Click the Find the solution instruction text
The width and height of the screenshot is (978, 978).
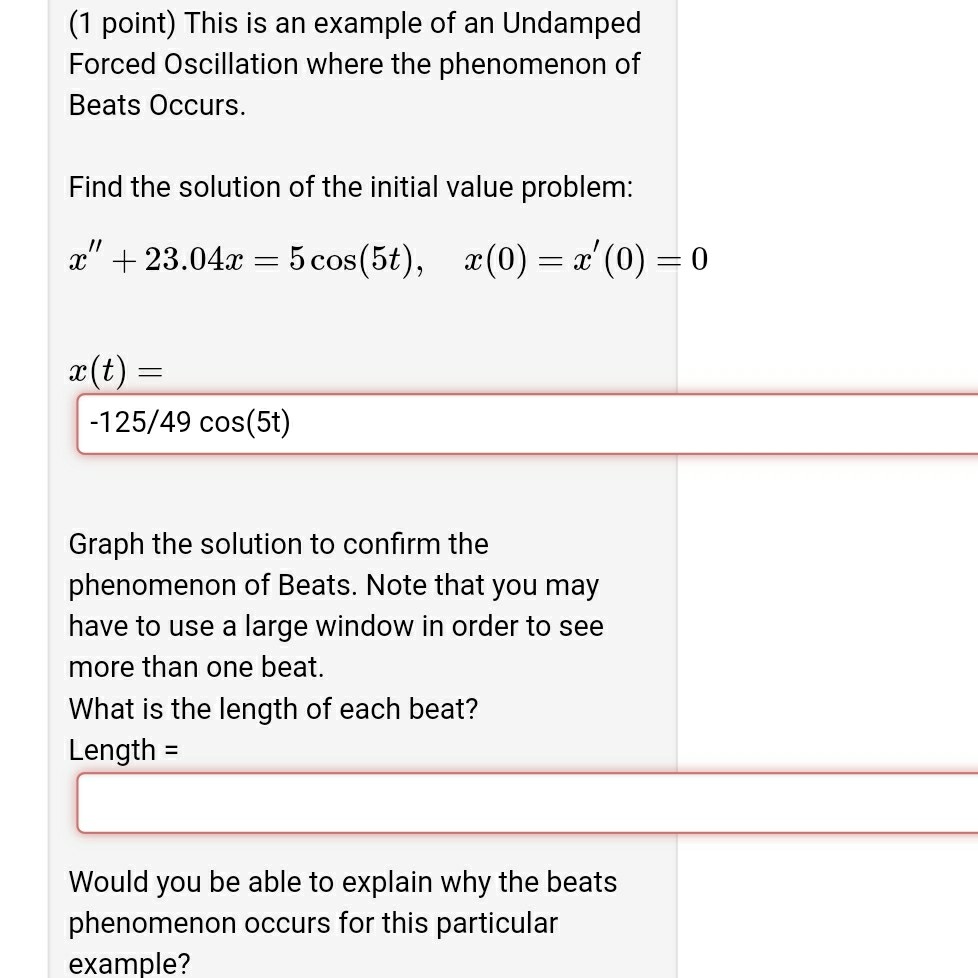[350, 187]
